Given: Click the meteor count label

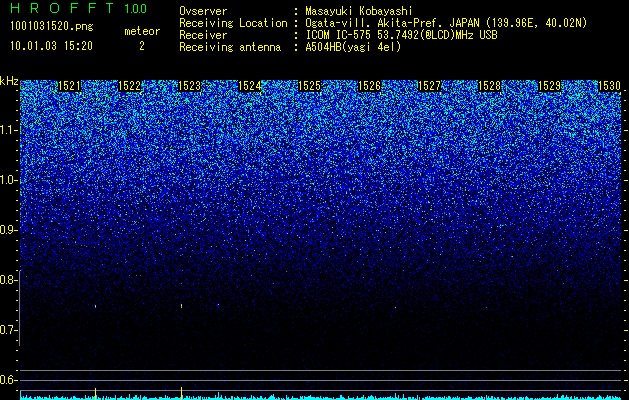Looking at the screenshot, I should [142, 31].
